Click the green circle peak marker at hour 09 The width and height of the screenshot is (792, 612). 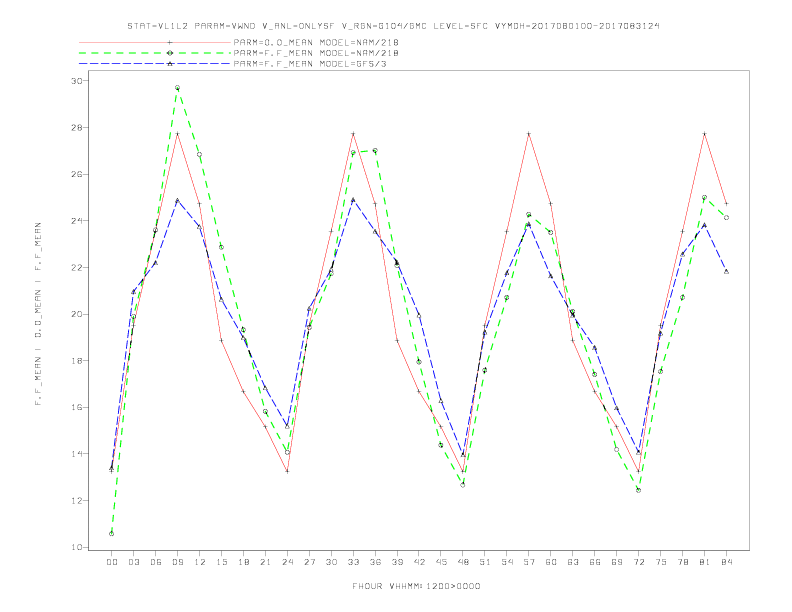point(177,88)
